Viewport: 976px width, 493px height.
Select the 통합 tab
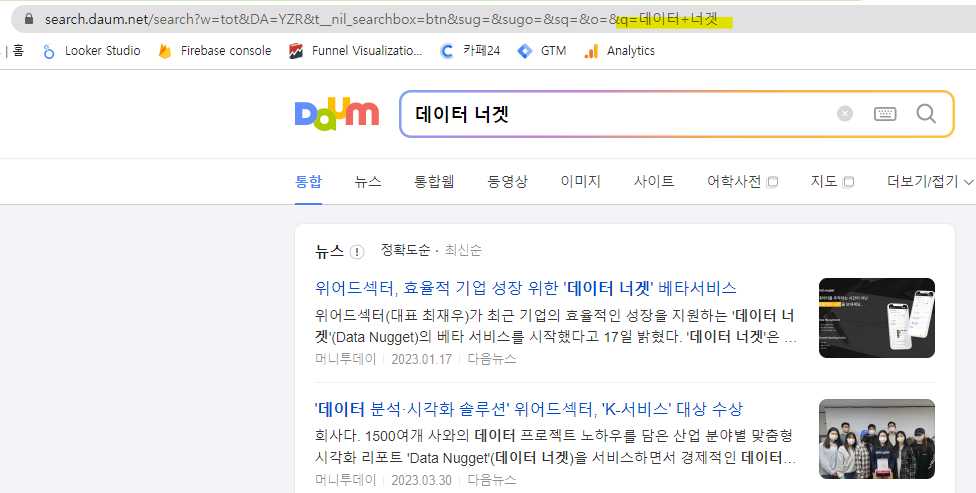[308, 181]
